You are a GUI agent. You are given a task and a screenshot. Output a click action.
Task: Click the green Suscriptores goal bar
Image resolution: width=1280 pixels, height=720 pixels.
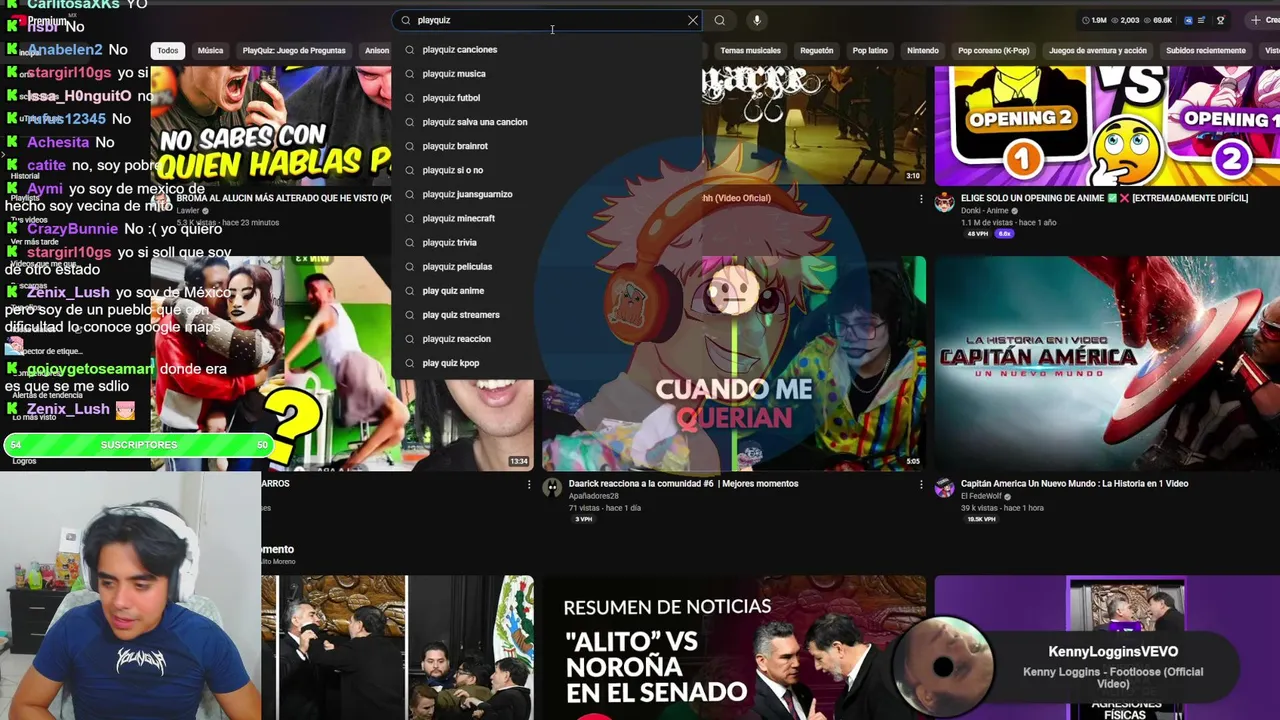pyautogui.click(x=138, y=445)
